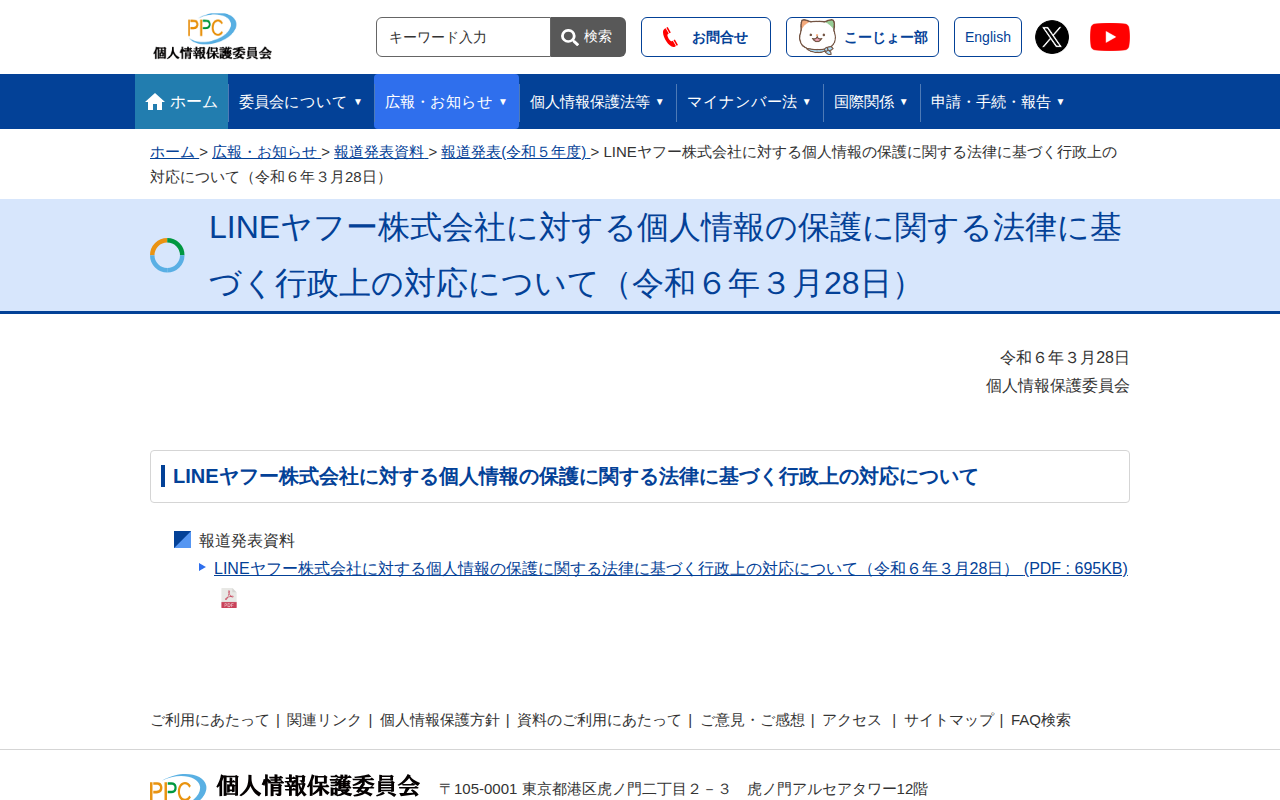Open the お問合せ contact button
Image resolution: width=1280 pixels, height=800 pixels.
click(x=706, y=37)
